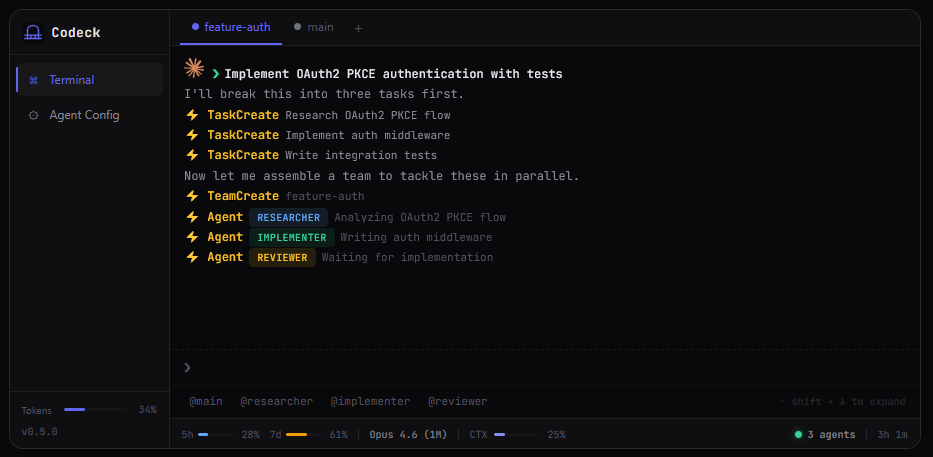Click the text Analyzing OAuth2 PKCE flow

(x=420, y=217)
